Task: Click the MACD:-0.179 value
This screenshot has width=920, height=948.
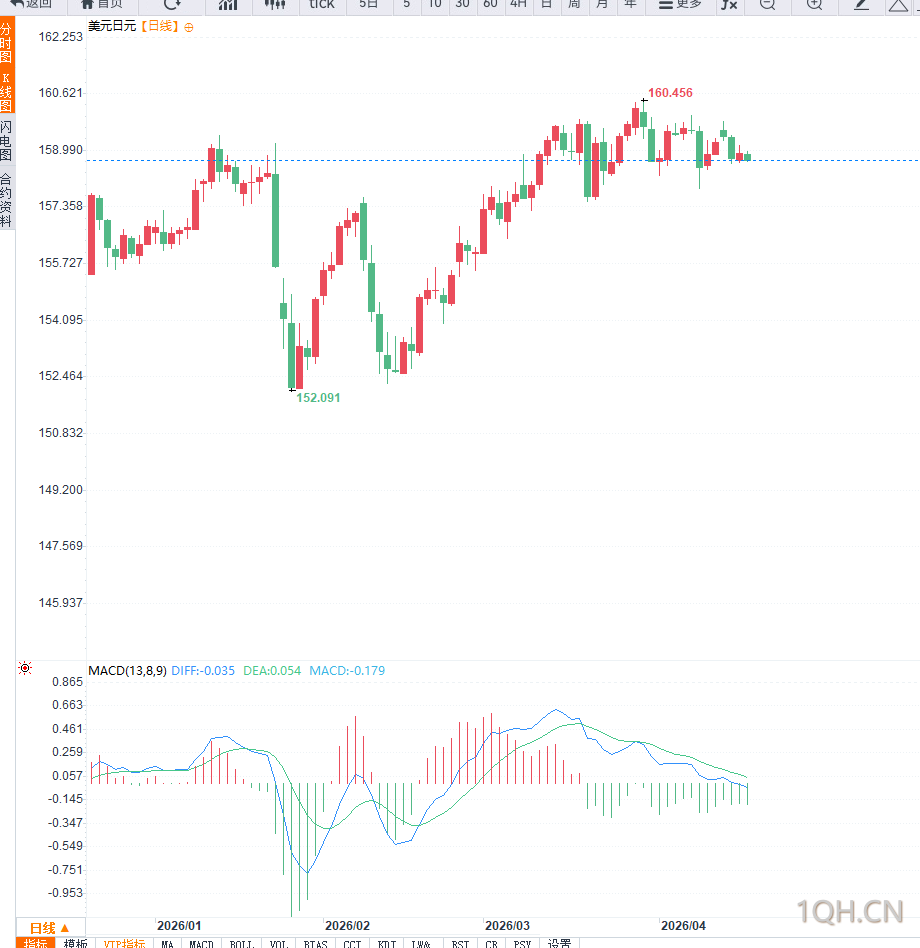Action: (x=347, y=670)
